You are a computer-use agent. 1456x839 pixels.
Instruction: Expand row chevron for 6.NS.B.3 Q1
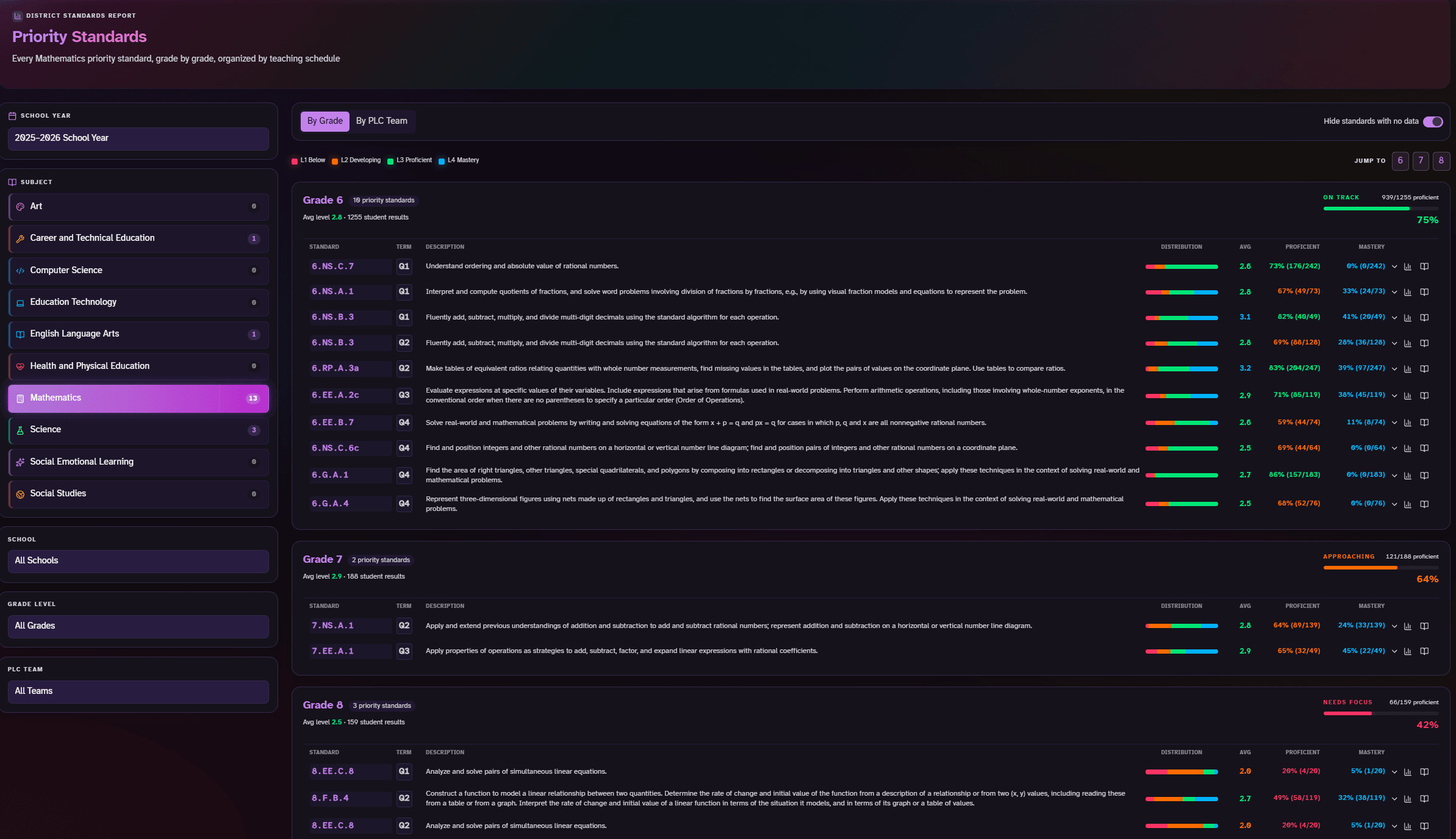pos(1394,318)
